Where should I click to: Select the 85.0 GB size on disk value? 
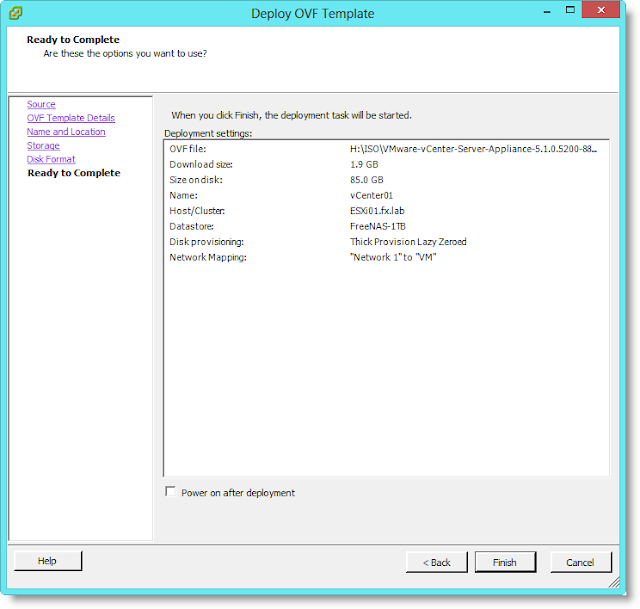pos(367,180)
